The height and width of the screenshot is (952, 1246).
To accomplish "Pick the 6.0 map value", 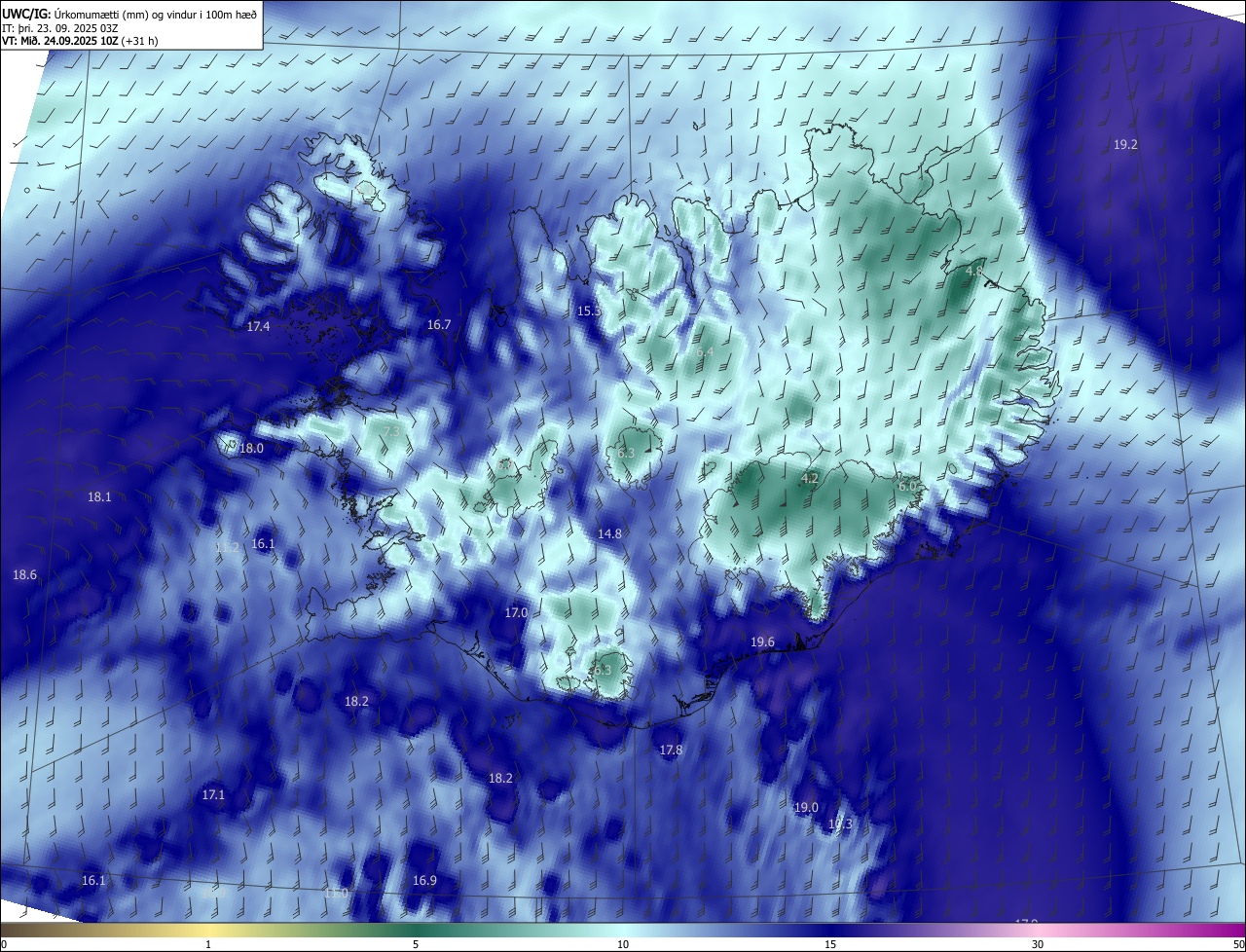I will click(x=907, y=486).
